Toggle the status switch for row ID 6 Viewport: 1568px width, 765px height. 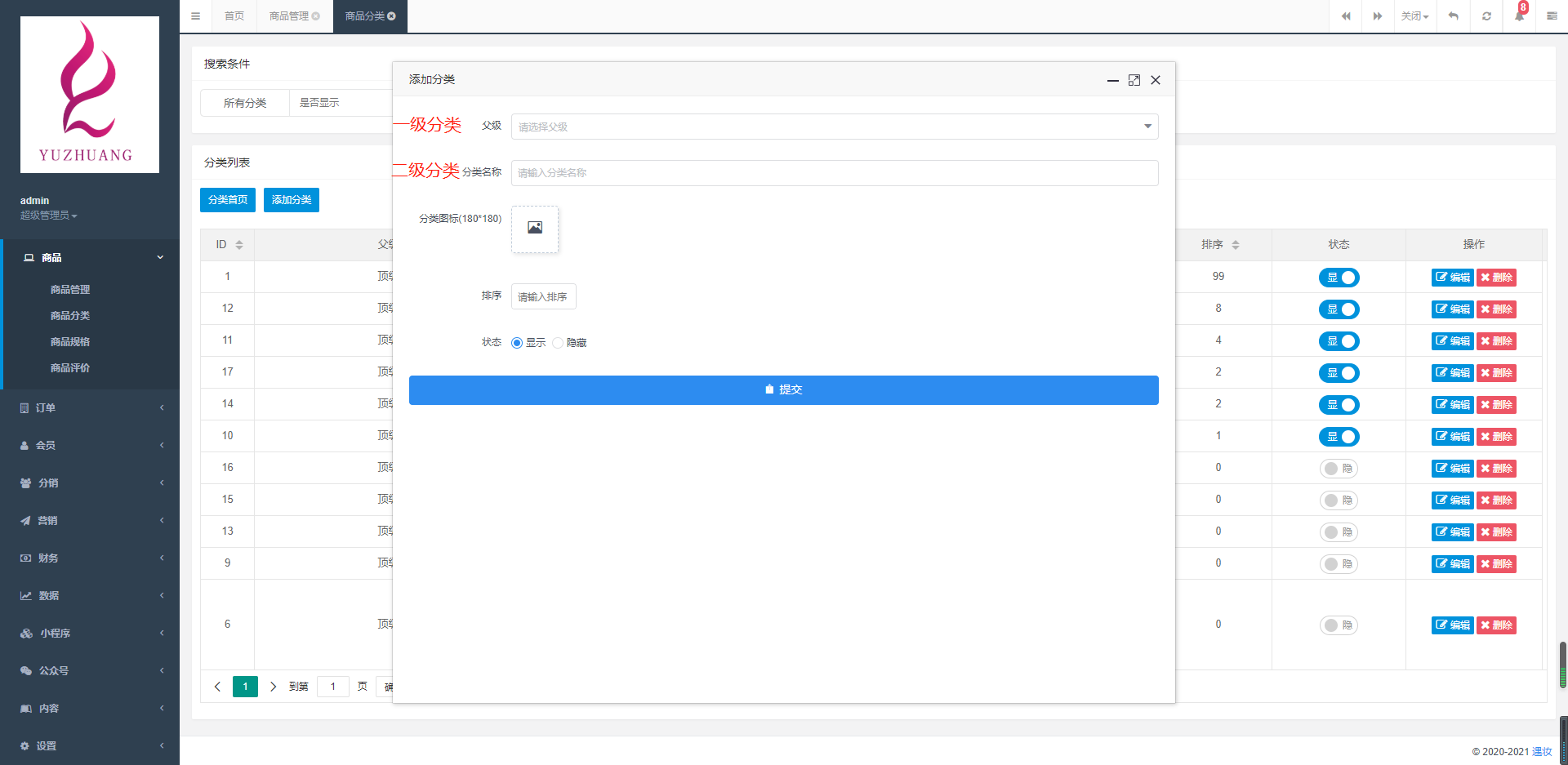[x=1339, y=625]
